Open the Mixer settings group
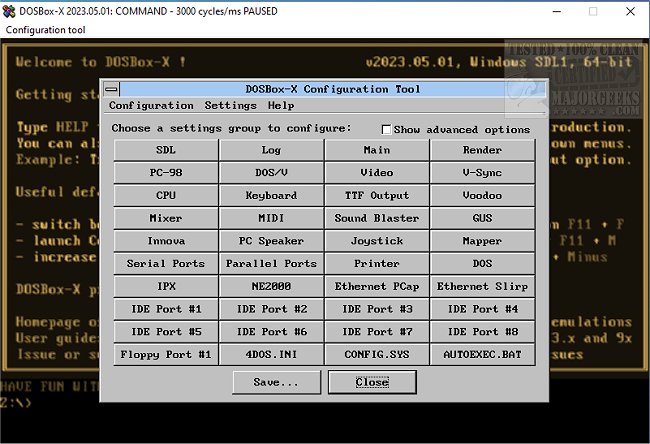650x444 pixels. point(166,218)
